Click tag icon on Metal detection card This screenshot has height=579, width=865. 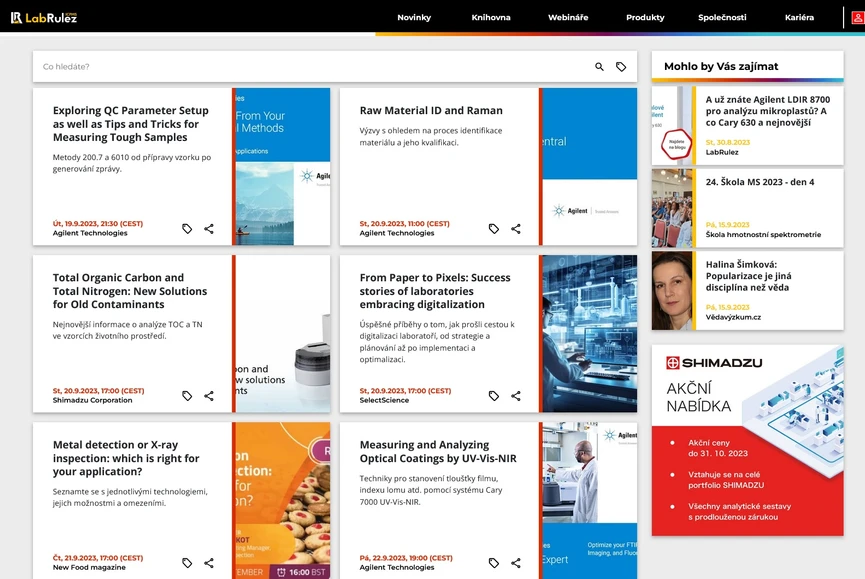coord(187,562)
